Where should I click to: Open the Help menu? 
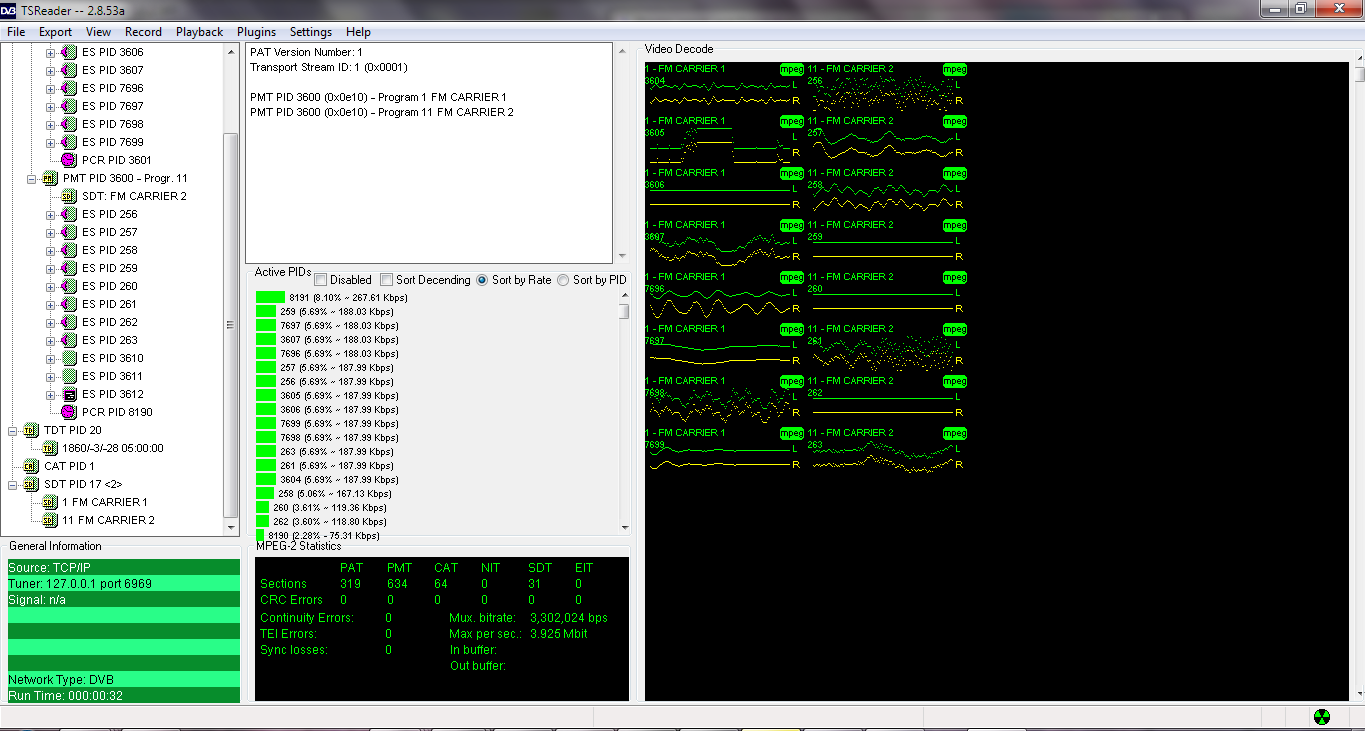[358, 32]
